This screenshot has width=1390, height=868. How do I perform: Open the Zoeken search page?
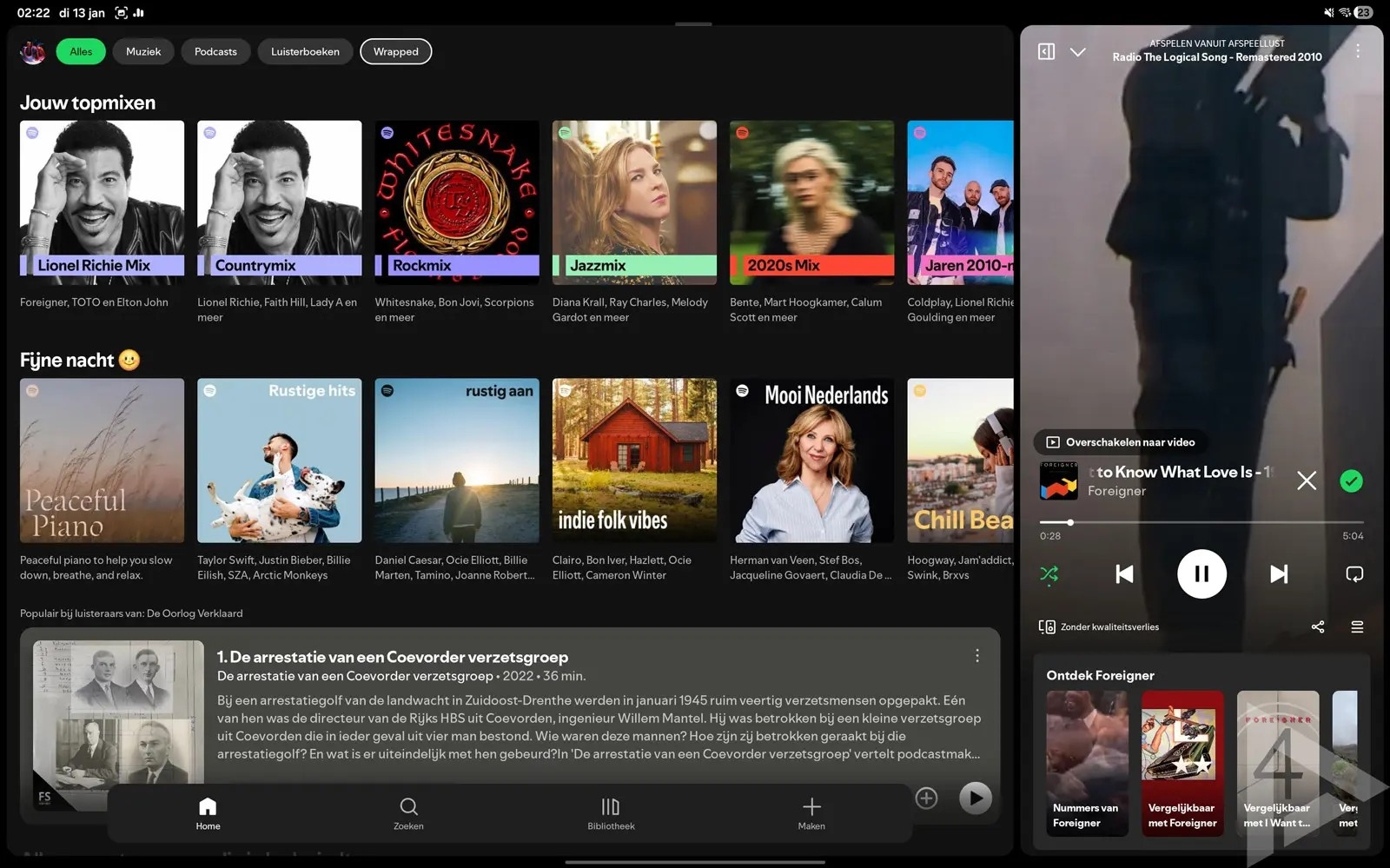pyautogui.click(x=408, y=813)
